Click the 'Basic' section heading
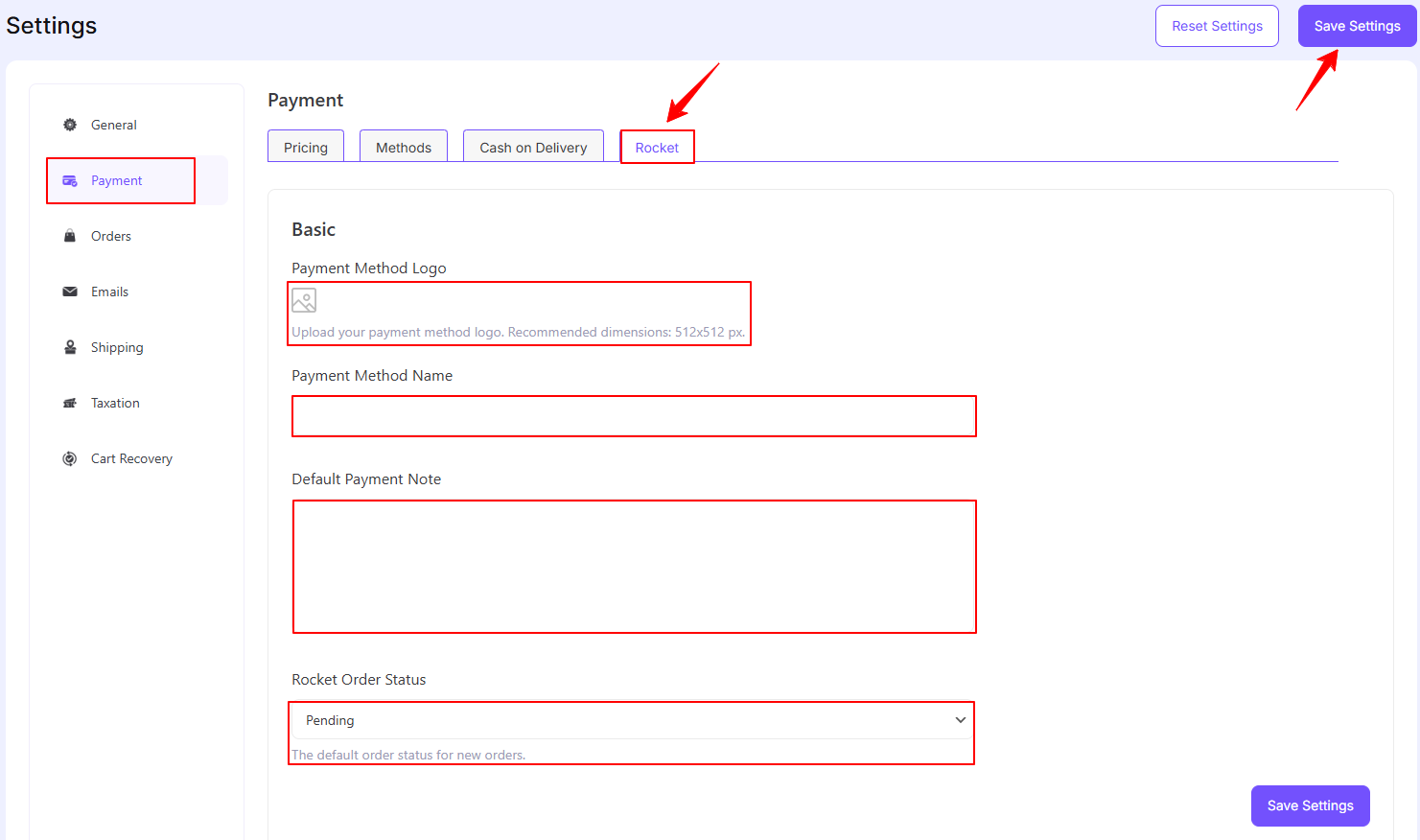The image size is (1420, 840). pyautogui.click(x=314, y=229)
